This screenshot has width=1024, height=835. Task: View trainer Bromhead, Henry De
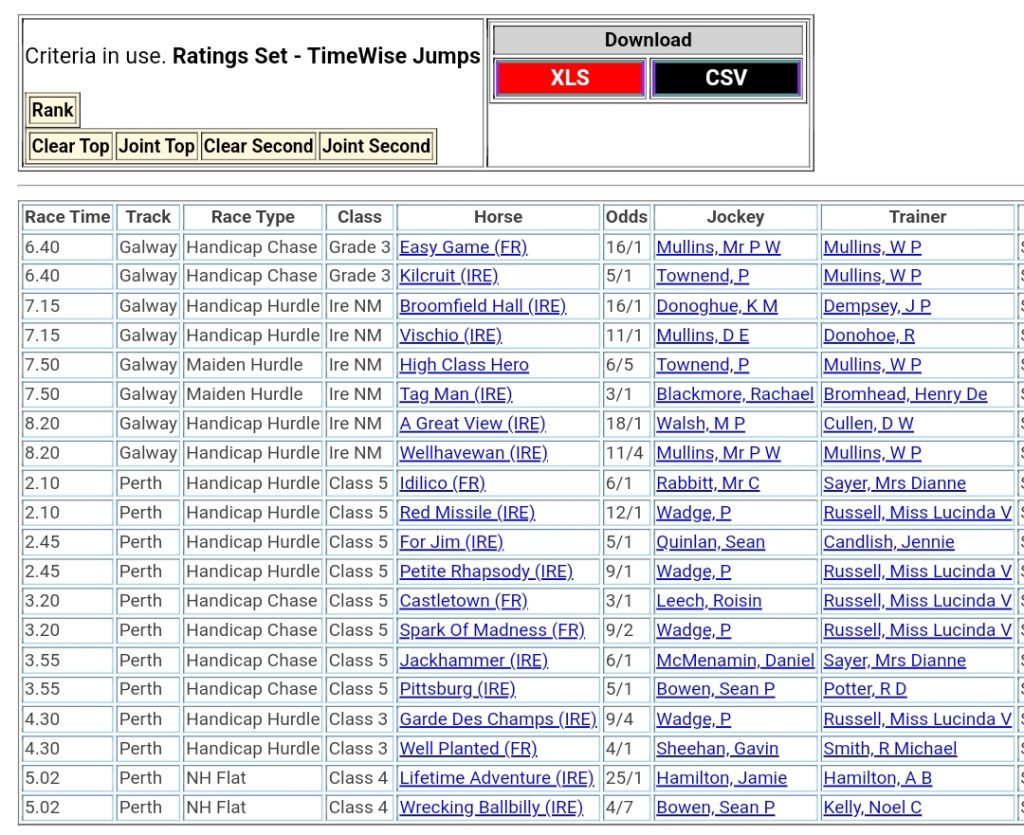(905, 394)
